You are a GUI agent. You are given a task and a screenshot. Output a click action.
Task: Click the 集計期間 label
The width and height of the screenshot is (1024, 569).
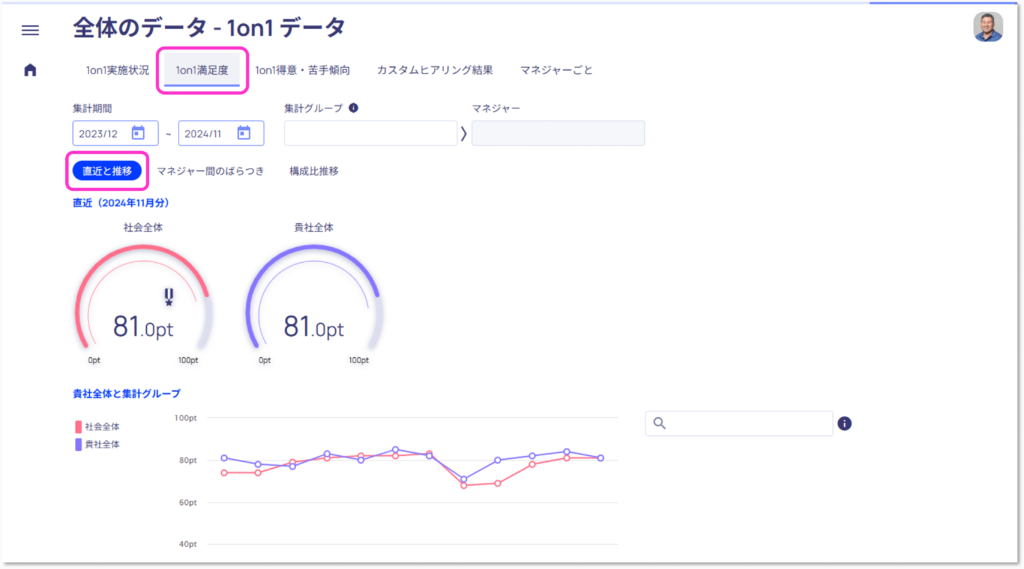tap(92, 108)
